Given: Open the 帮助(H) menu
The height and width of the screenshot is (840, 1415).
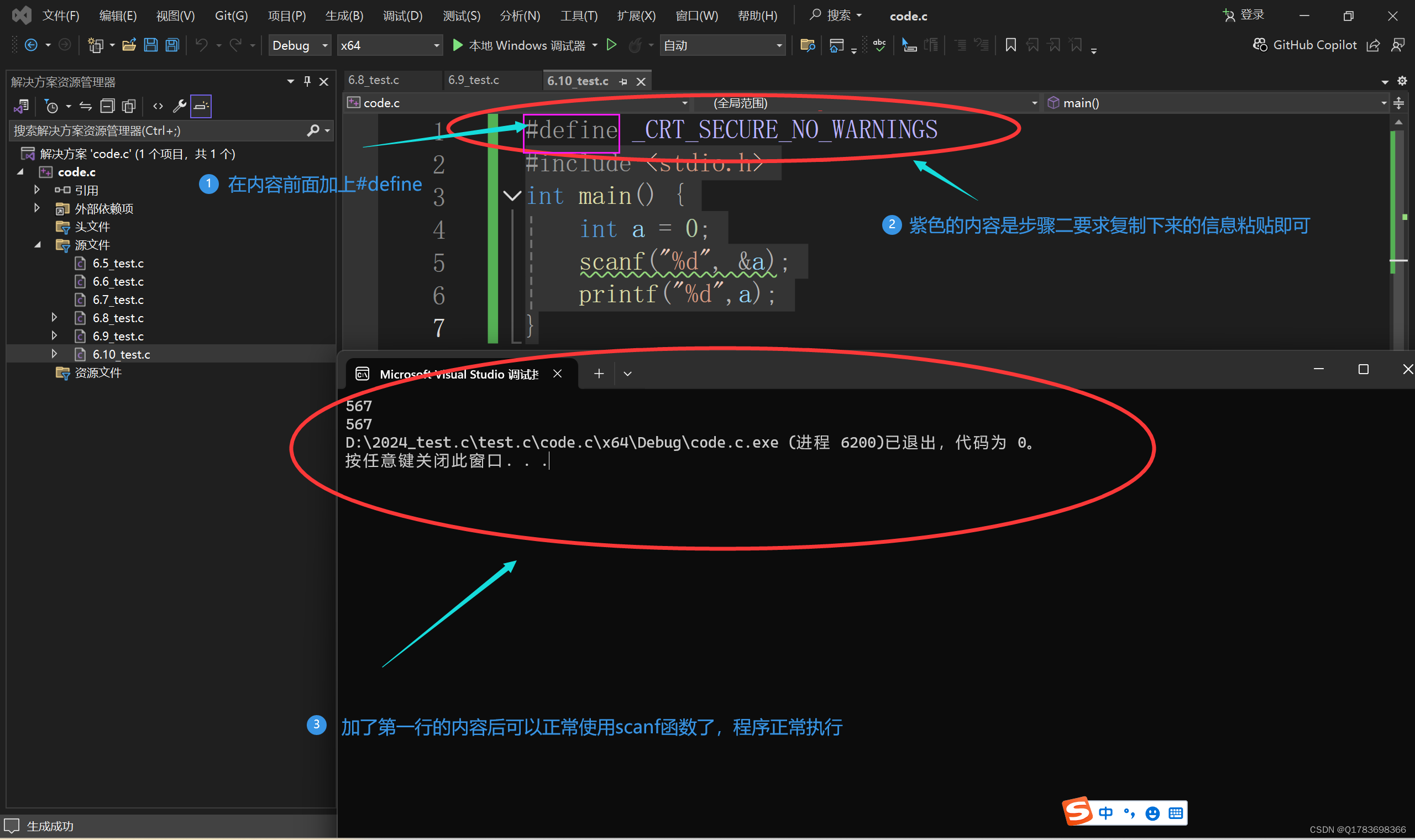Looking at the screenshot, I should [x=757, y=16].
